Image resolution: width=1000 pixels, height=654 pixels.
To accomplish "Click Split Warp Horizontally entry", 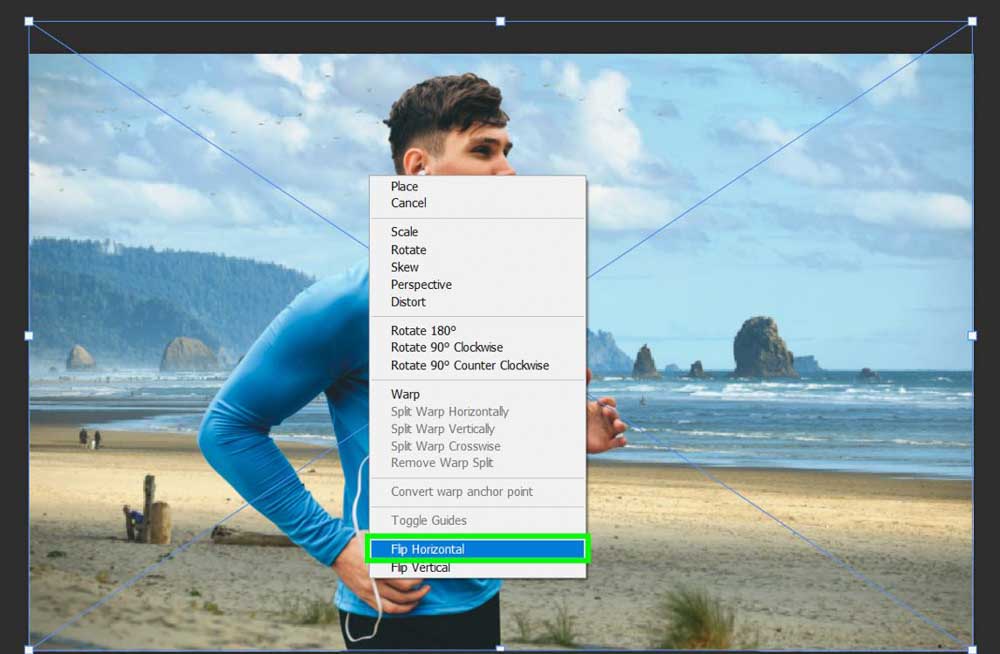I will point(477,412).
